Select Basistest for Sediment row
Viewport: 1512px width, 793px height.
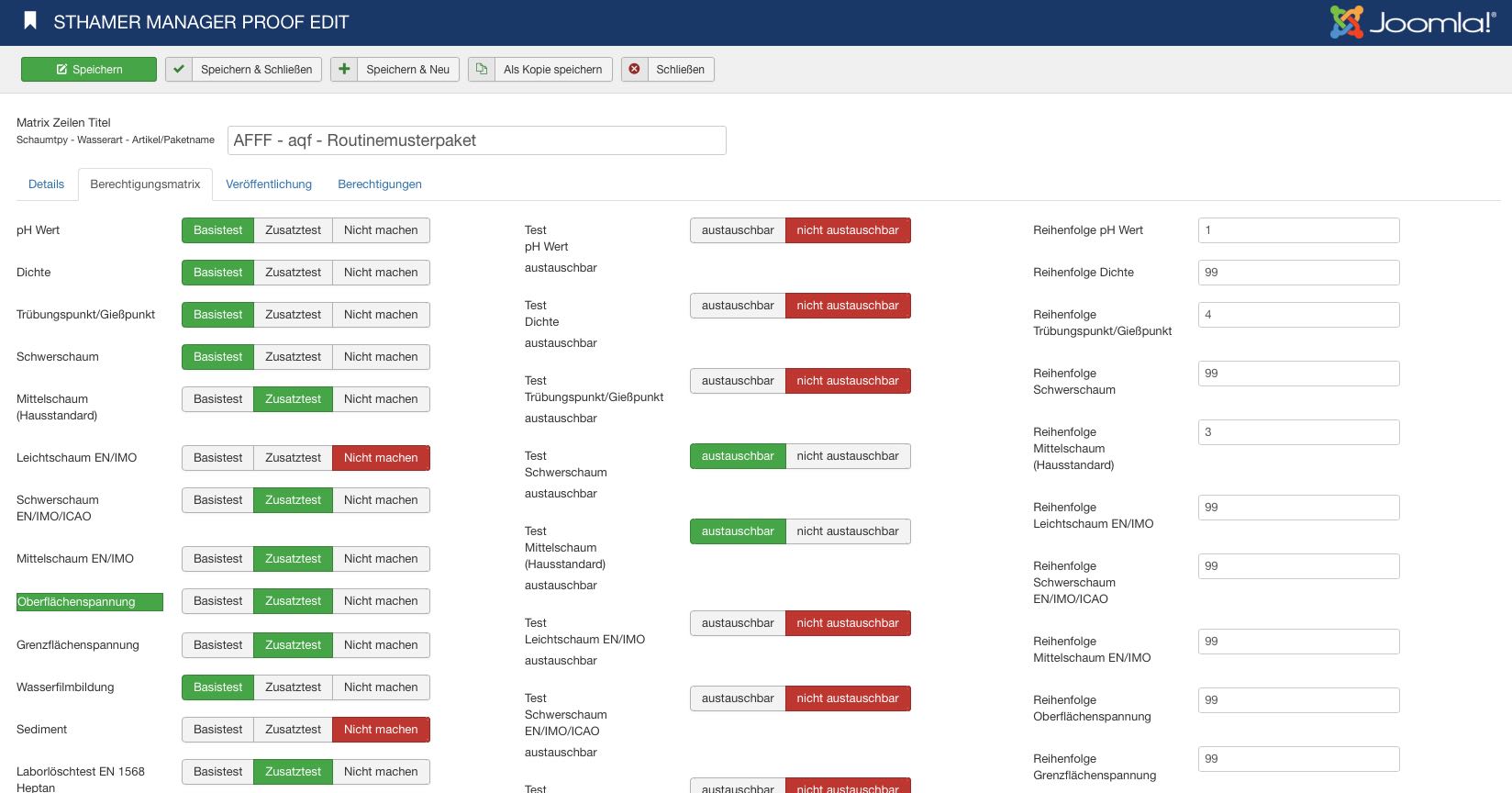pyautogui.click(x=217, y=730)
